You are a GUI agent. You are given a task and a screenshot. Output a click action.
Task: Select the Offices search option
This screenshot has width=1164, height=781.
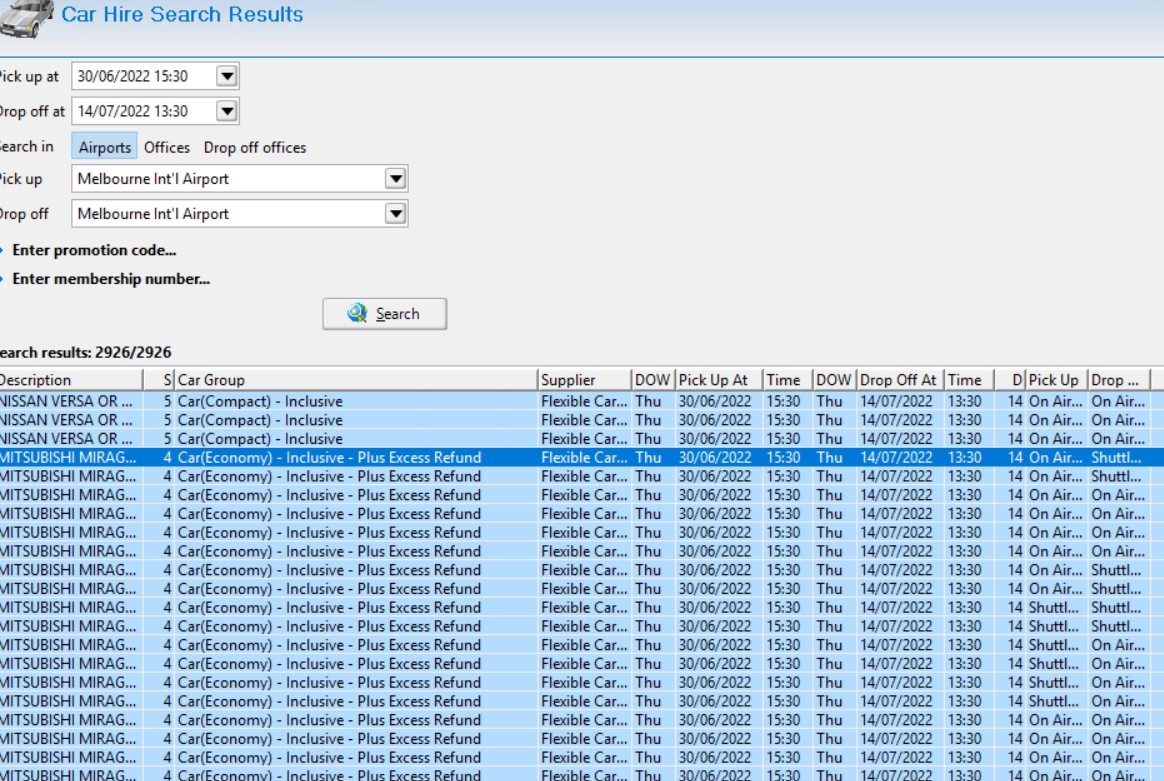[x=167, y=147]
